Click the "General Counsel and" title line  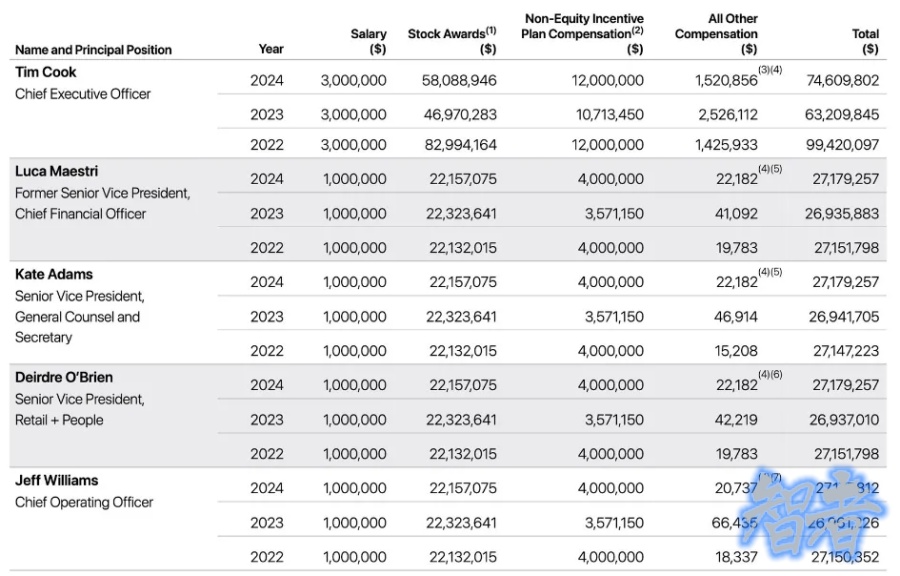(x=77, y=317)
